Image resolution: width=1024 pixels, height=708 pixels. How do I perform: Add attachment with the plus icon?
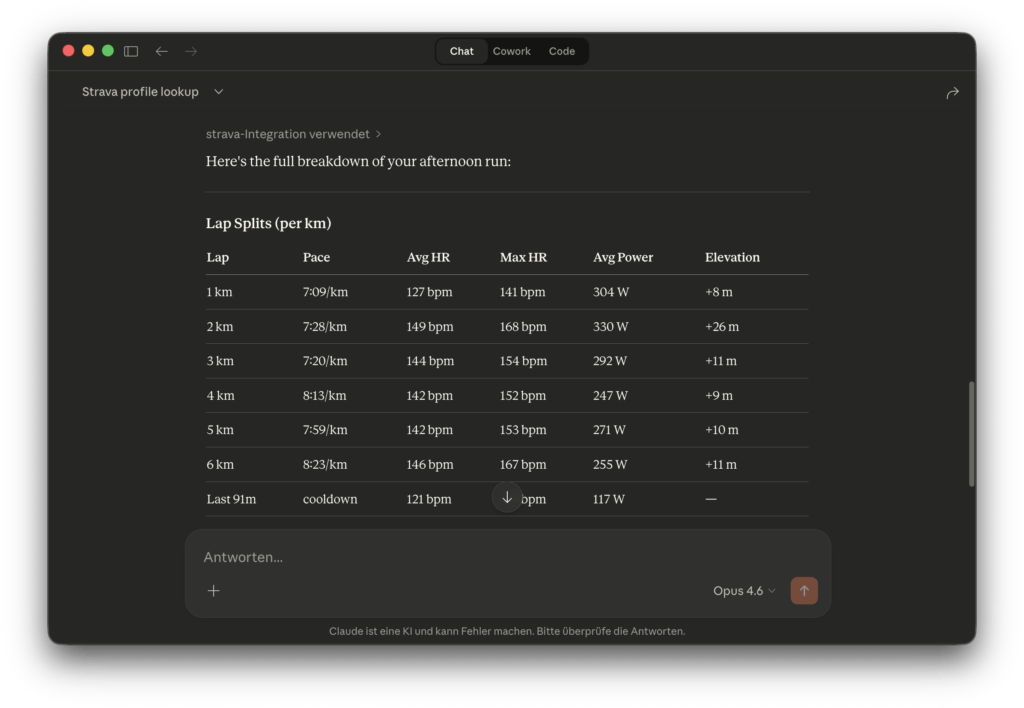point(214,590)
